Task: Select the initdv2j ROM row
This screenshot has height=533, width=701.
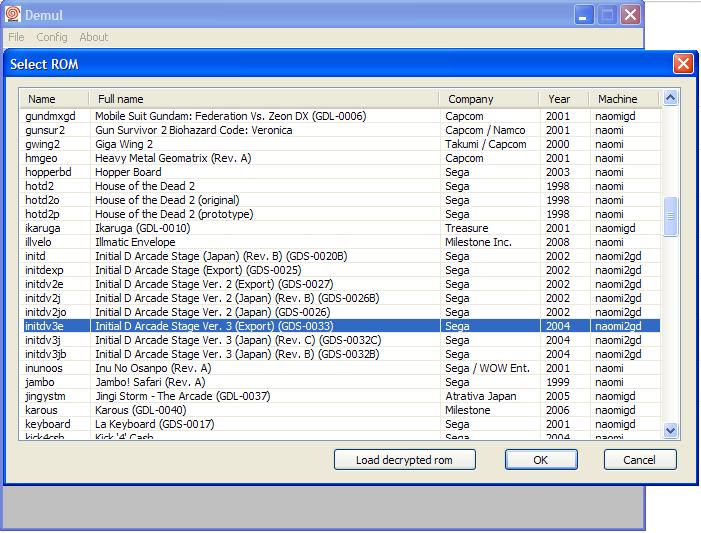Action: [x=342, y=298]
